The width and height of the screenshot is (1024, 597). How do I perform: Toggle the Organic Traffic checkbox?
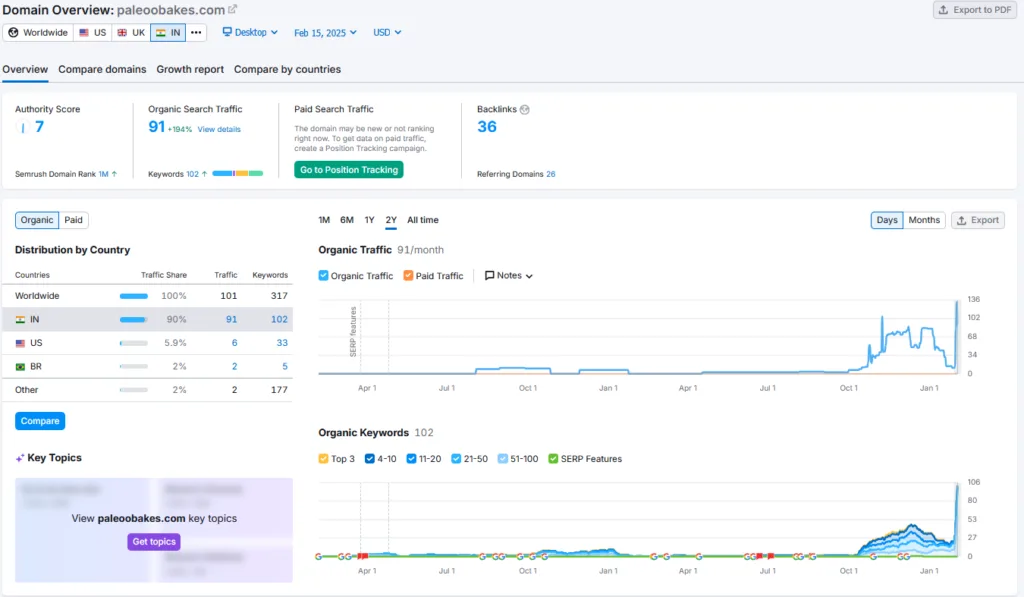pos(323,276)
